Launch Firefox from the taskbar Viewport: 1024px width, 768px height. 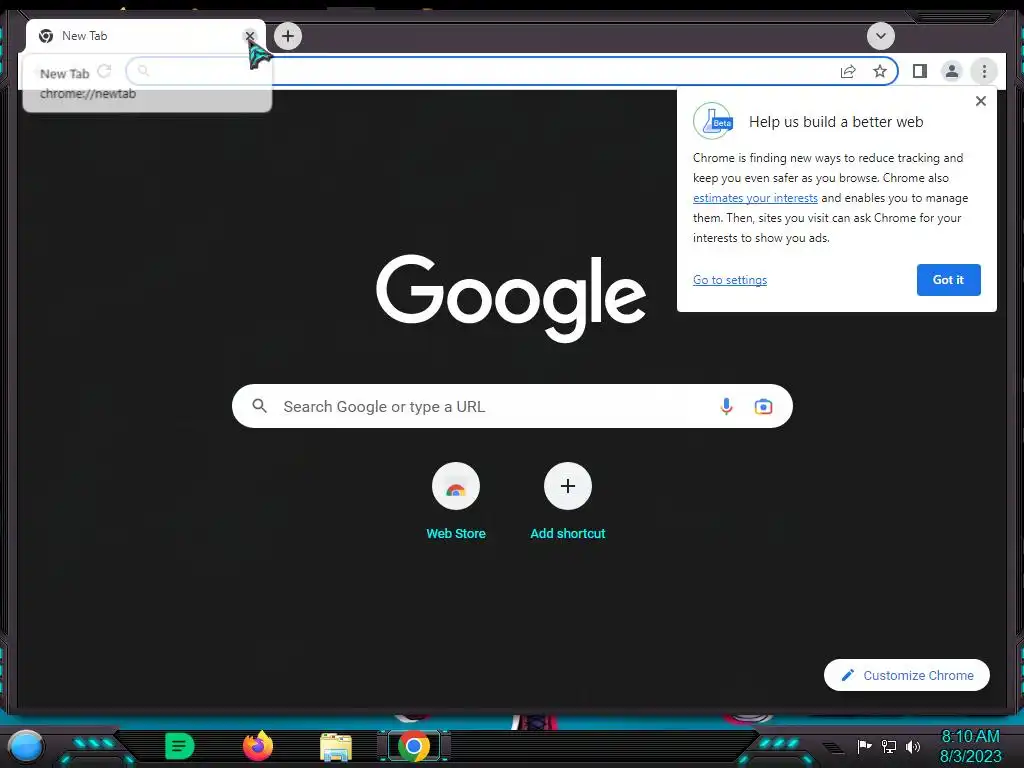(x=257, y=746)
